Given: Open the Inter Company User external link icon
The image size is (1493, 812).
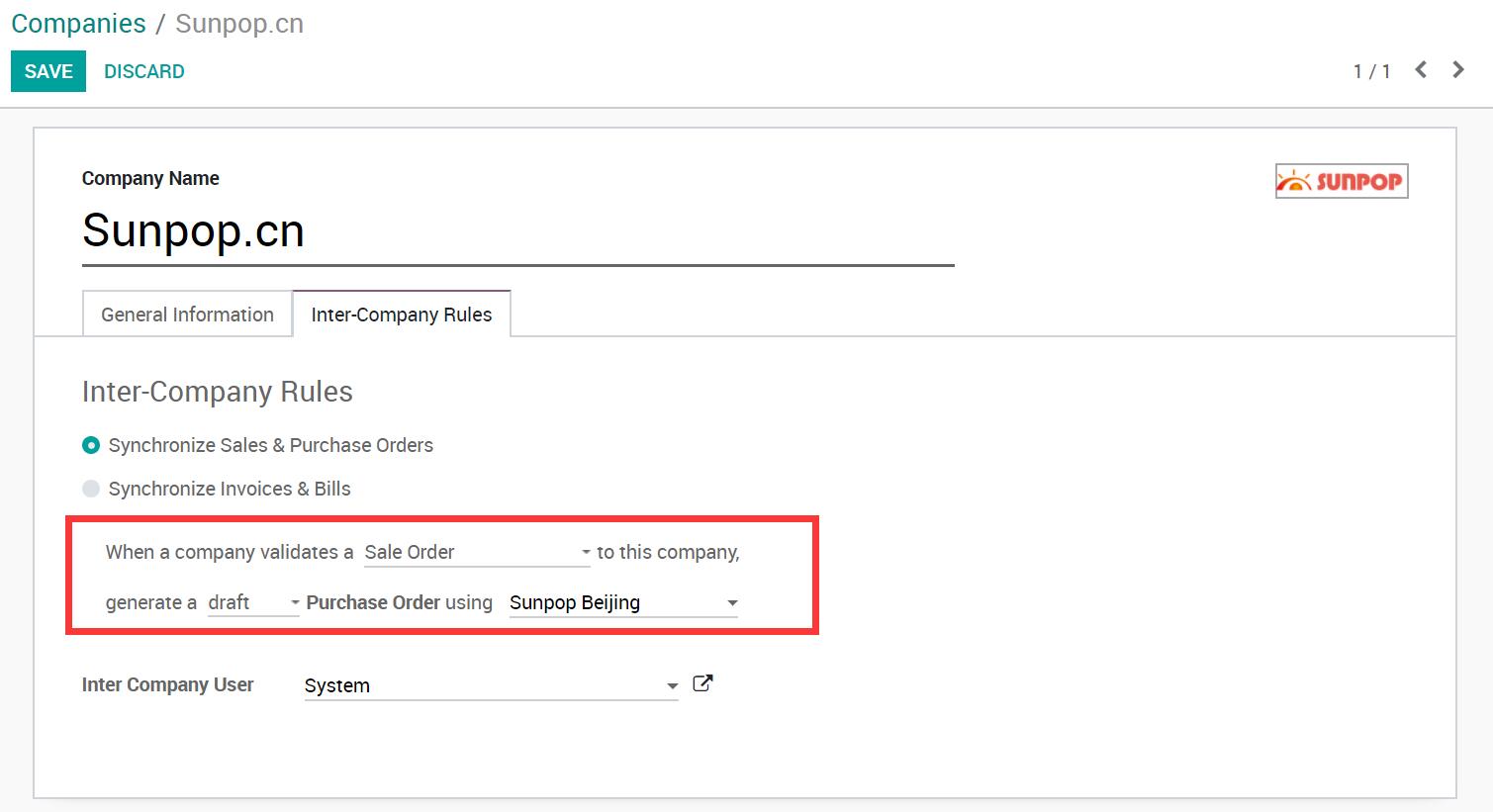Looking at the screenshot, I should (702, 683).
